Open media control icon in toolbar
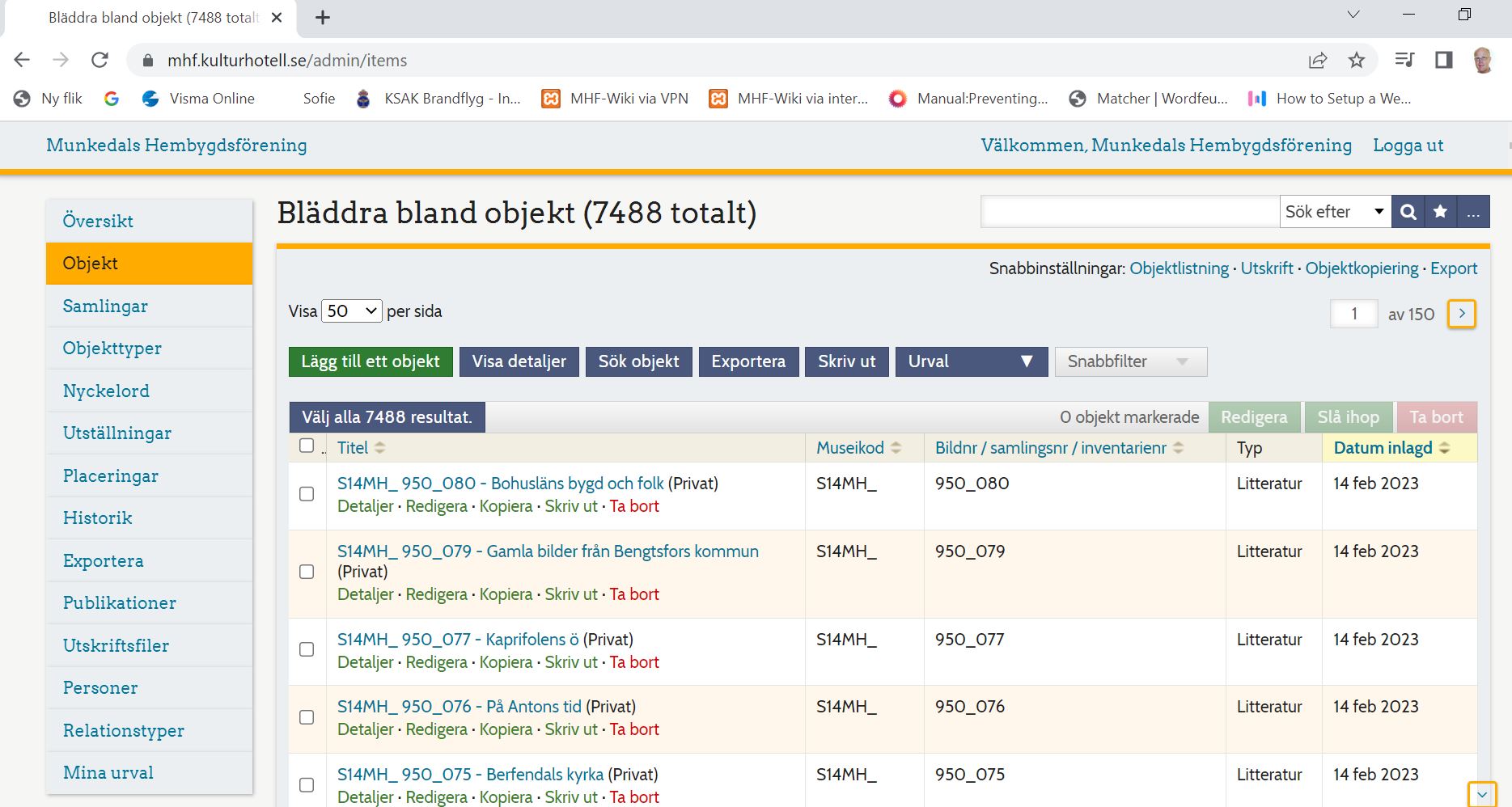Viewport: 1512px width, 807px height. pyautogui.click(x=1405, y=60)
